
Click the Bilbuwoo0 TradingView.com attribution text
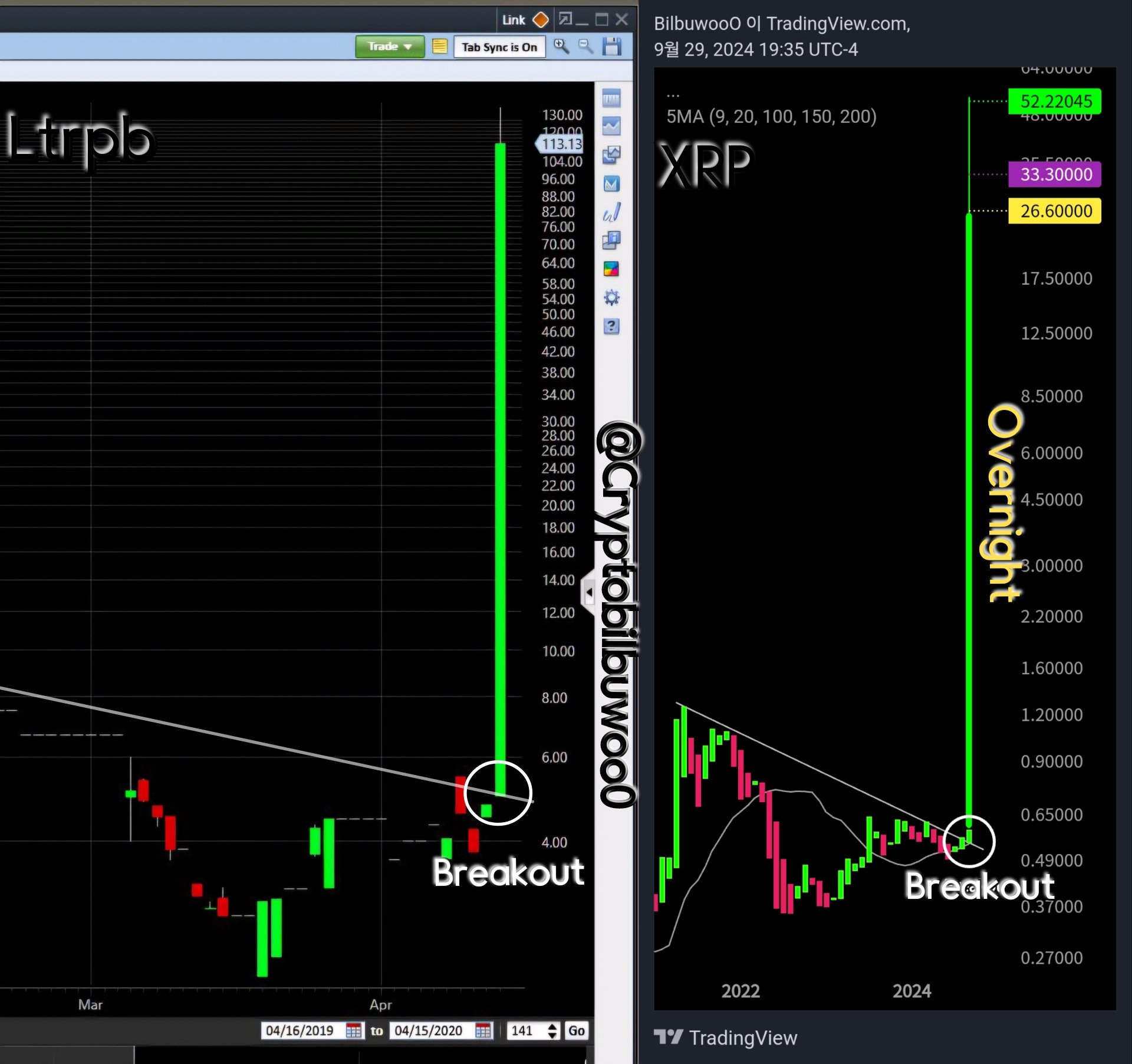pyautogui.click(x=782, y=24)
